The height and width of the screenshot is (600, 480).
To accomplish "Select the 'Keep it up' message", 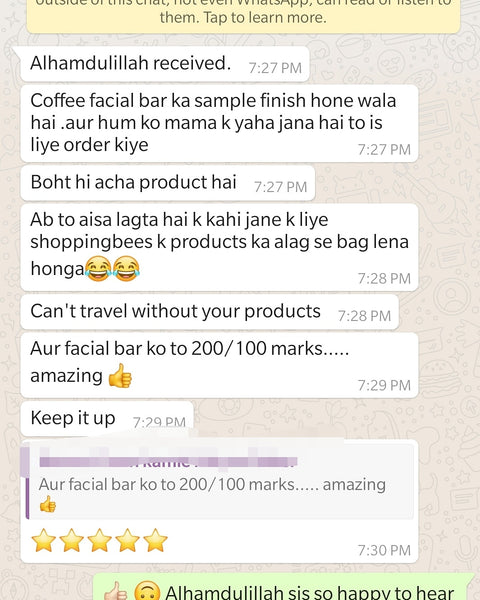I will (107, 419).
